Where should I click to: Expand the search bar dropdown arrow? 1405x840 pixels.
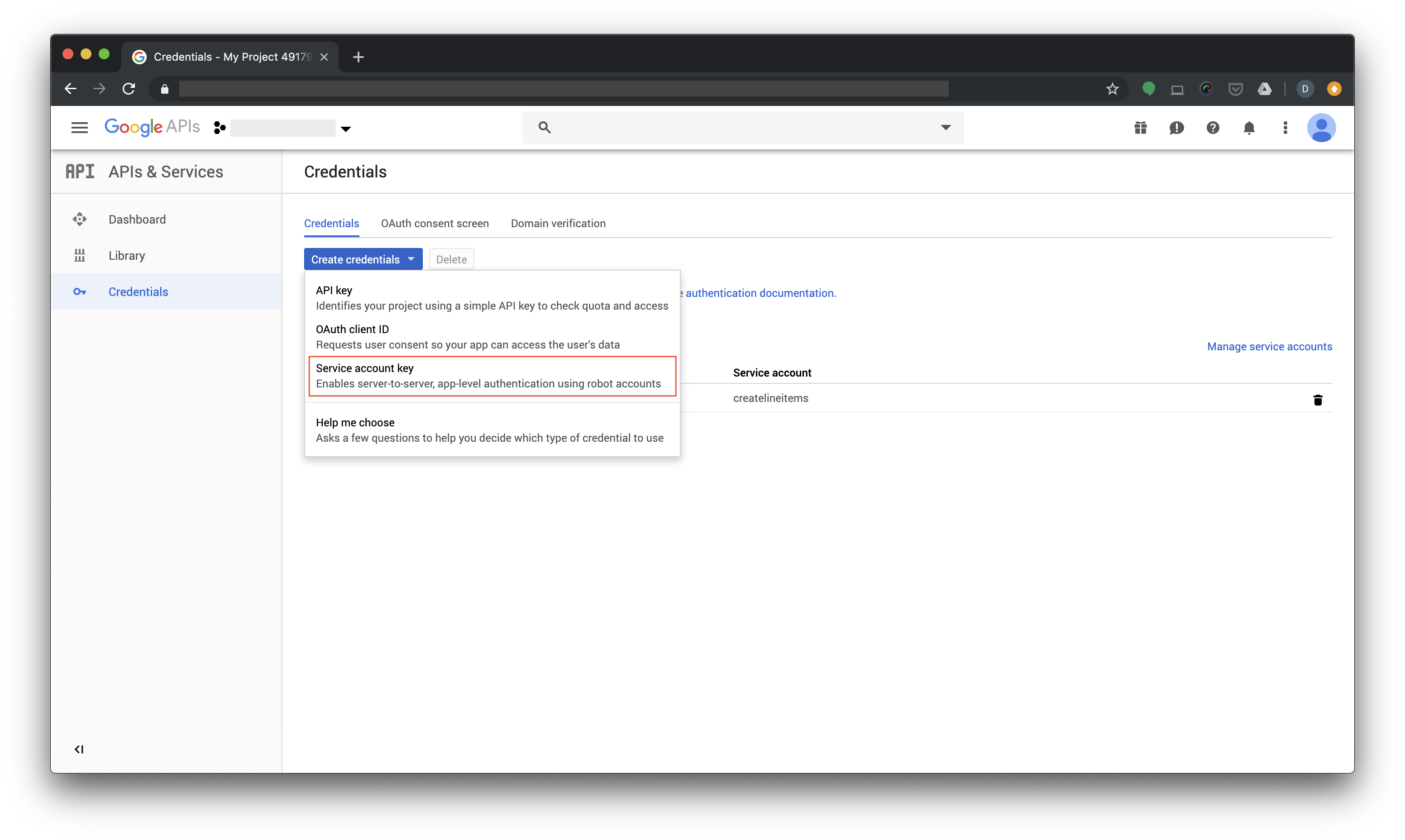[x=946, y=127]
